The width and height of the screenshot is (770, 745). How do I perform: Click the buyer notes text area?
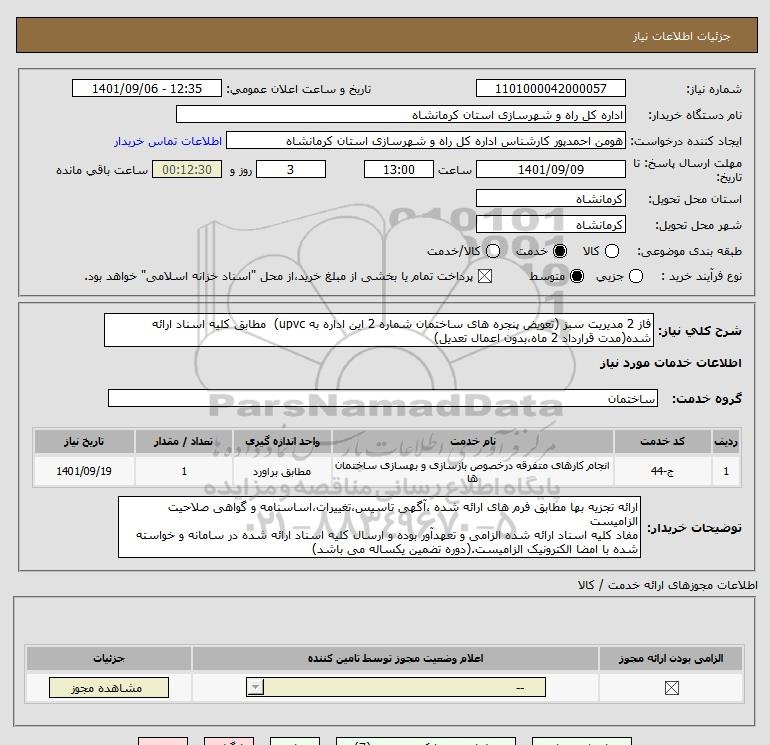tap(379, 527)
